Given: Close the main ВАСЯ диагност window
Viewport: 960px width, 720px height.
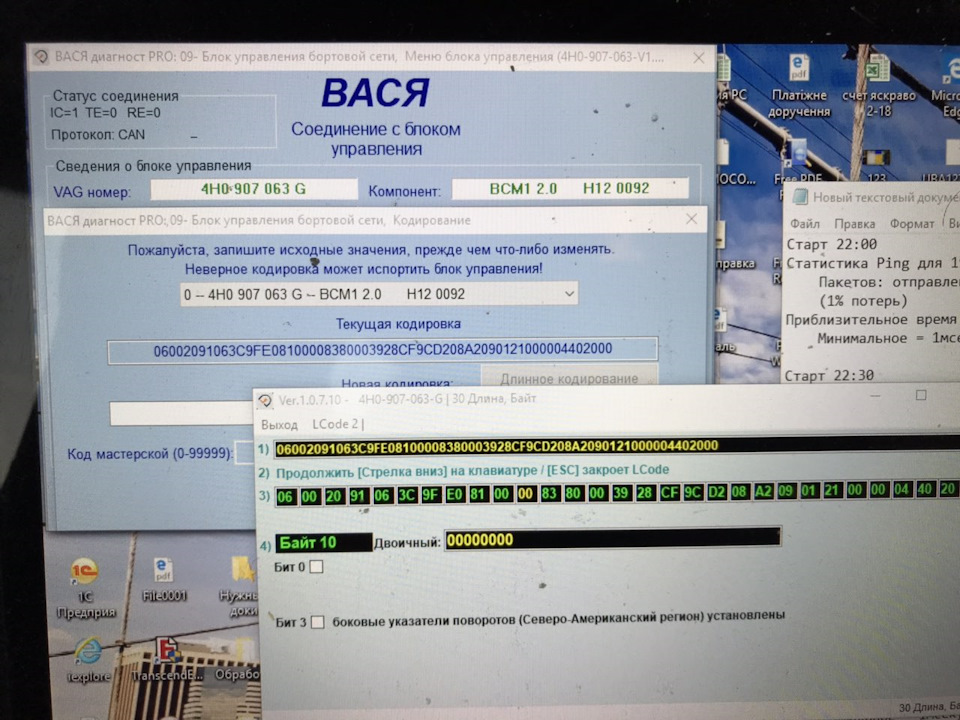Looking at the screenshot, I should [x=699, y=58].
